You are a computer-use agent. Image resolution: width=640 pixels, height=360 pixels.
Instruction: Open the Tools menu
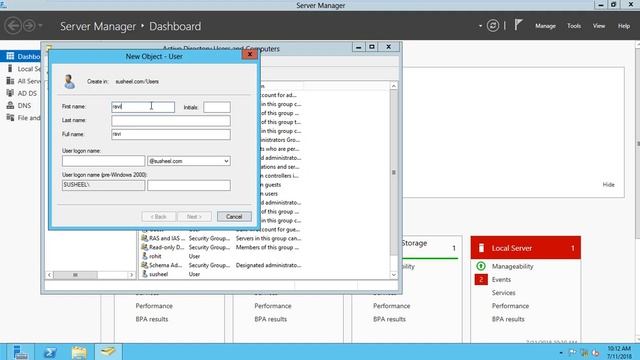(574, 26)
